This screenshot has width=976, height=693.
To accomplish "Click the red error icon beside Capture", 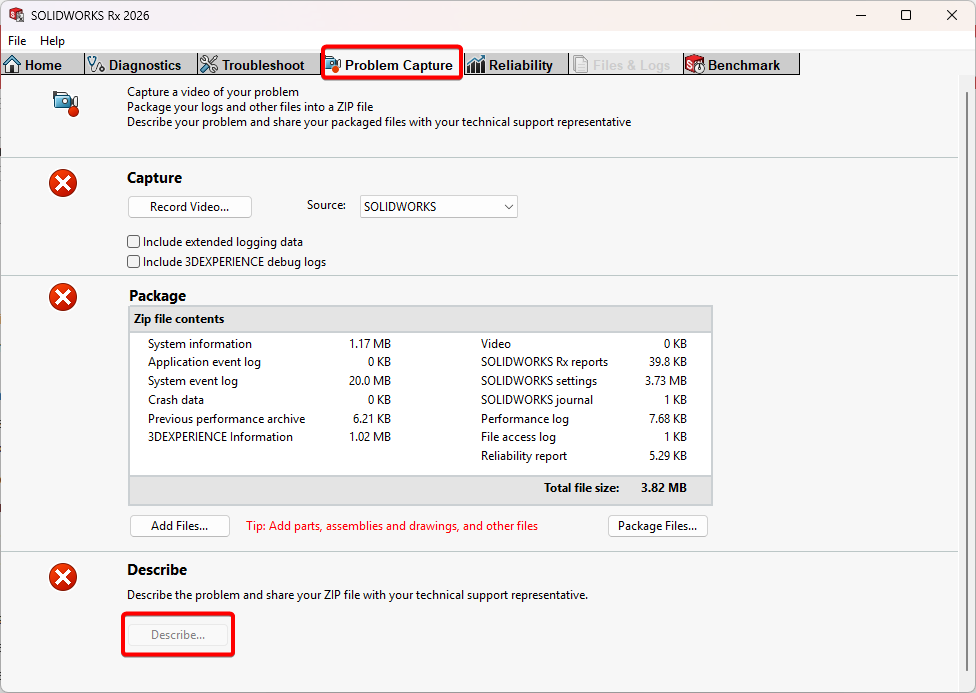I will 63,183.
